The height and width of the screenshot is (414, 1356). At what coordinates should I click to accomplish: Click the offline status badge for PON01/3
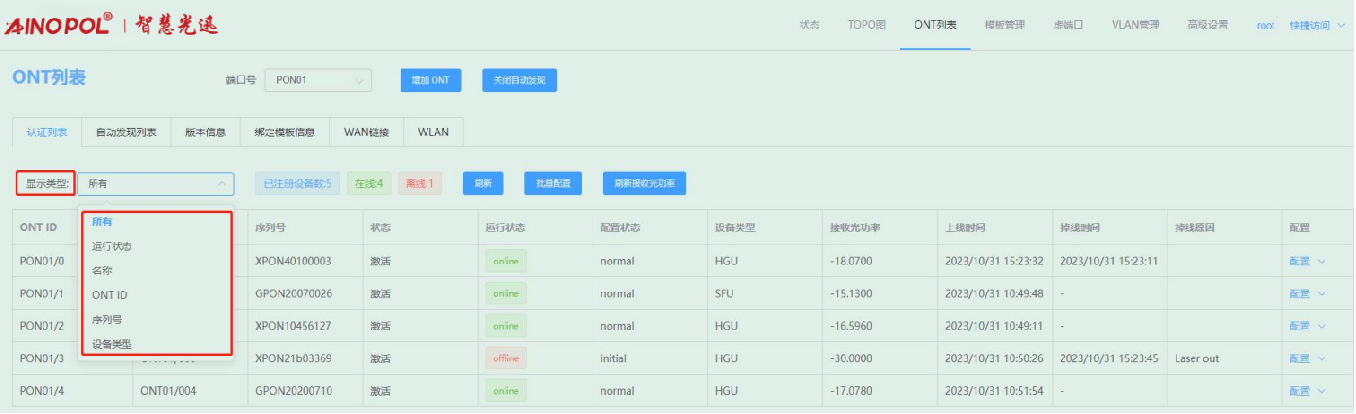click(x=506, y=358)
